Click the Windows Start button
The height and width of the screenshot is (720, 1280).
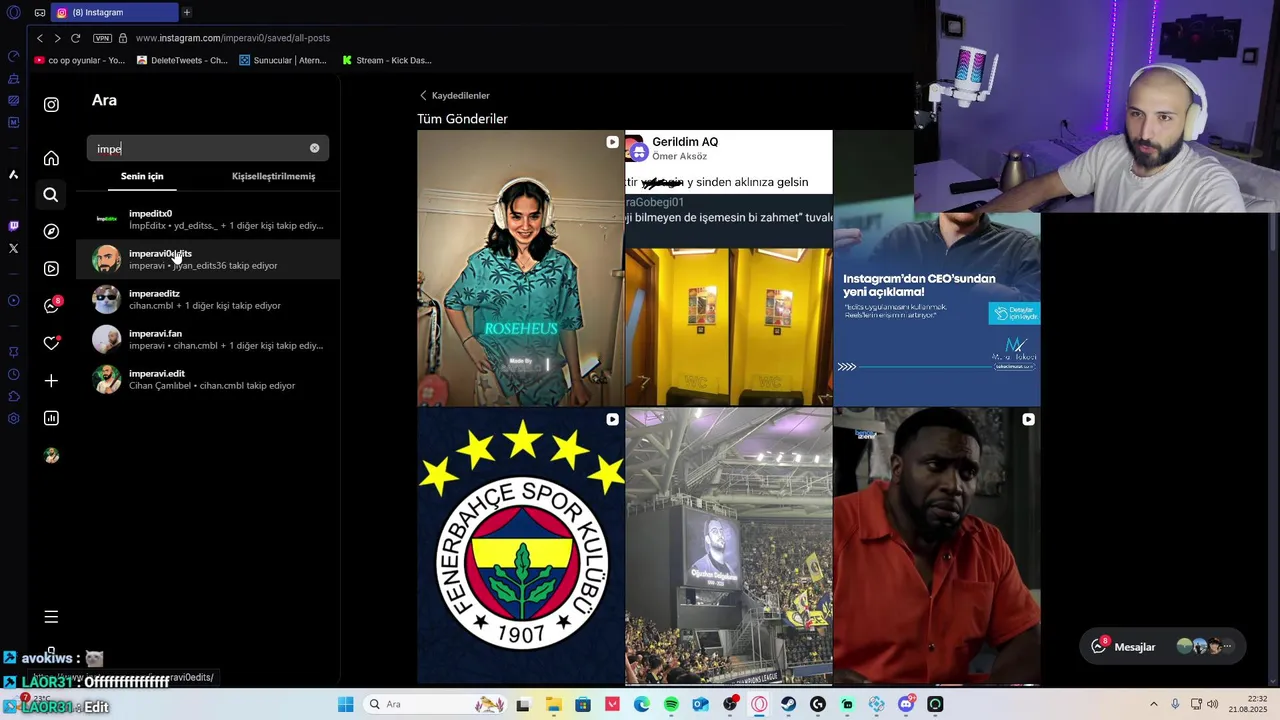tap(345, 704)
